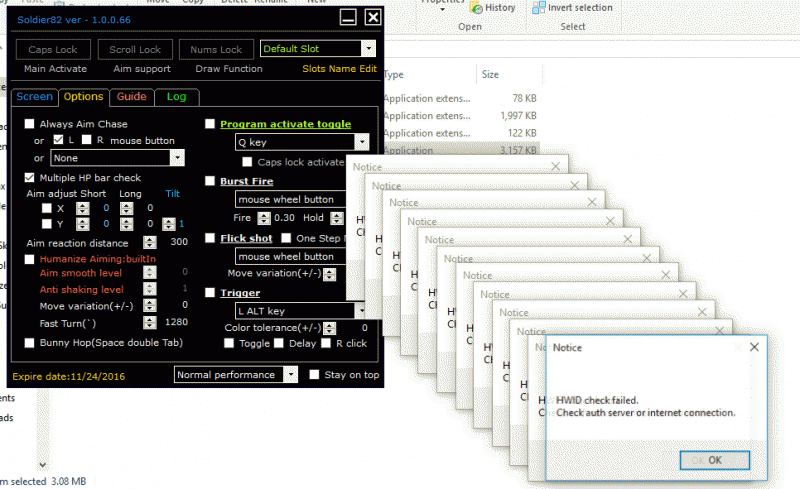Enable the Burst Fire checkbox
This screenshot has width=800, height=489.
[x=210, y=181]
